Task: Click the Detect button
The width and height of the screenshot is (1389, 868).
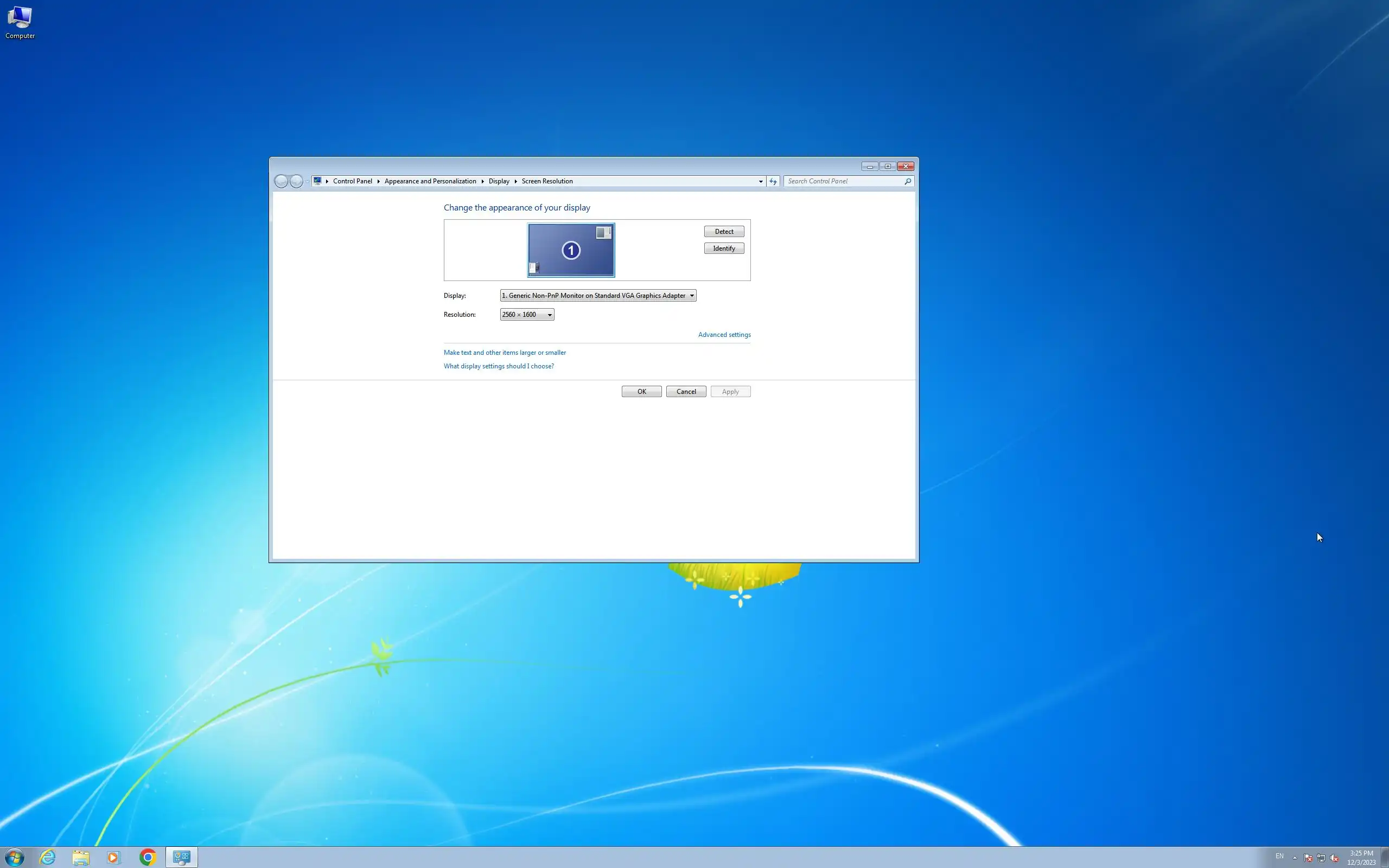Action: pos(723,231)
